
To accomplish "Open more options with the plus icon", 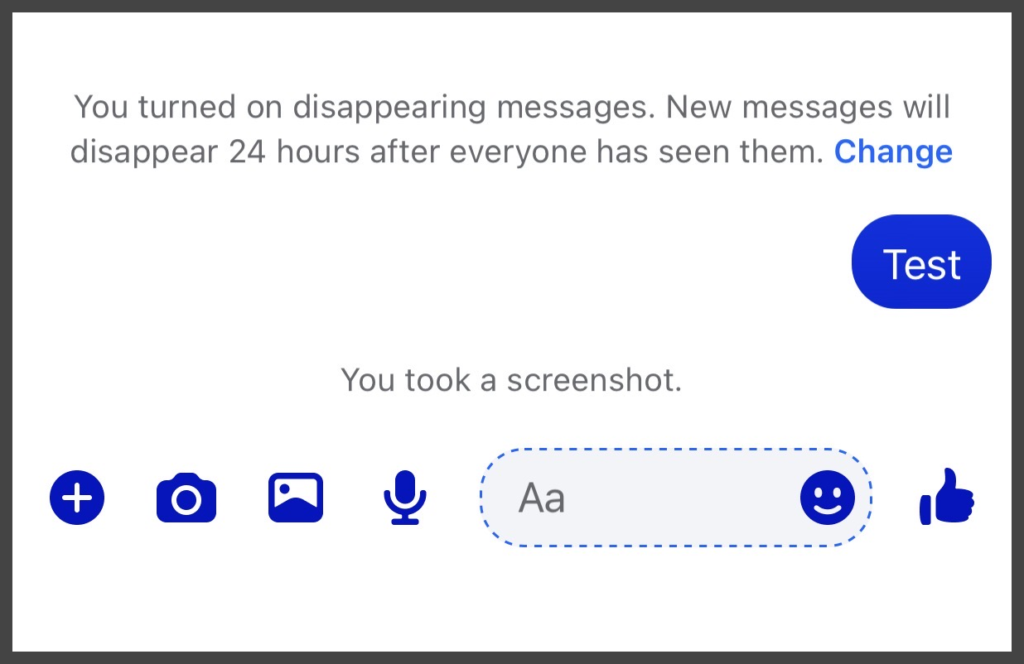I will (77, 498).
